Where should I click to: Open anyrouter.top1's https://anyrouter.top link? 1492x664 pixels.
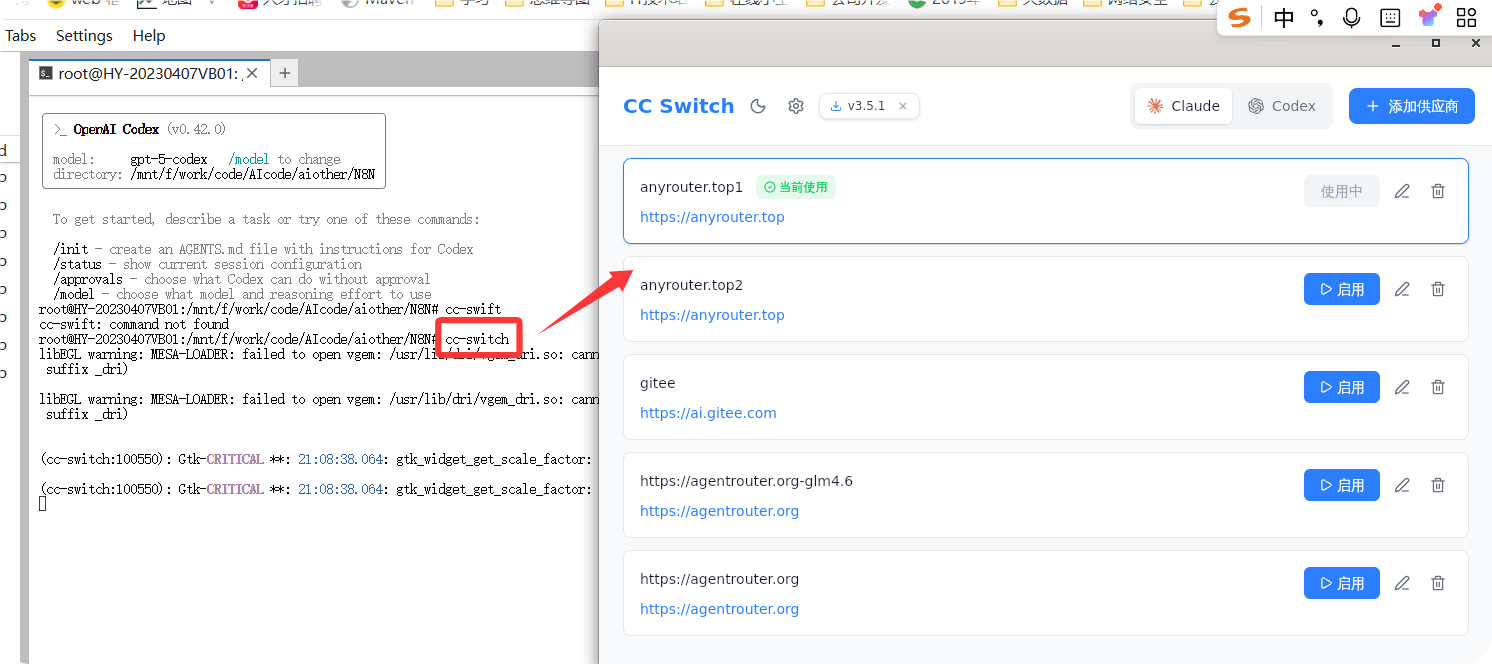[712, 217]
